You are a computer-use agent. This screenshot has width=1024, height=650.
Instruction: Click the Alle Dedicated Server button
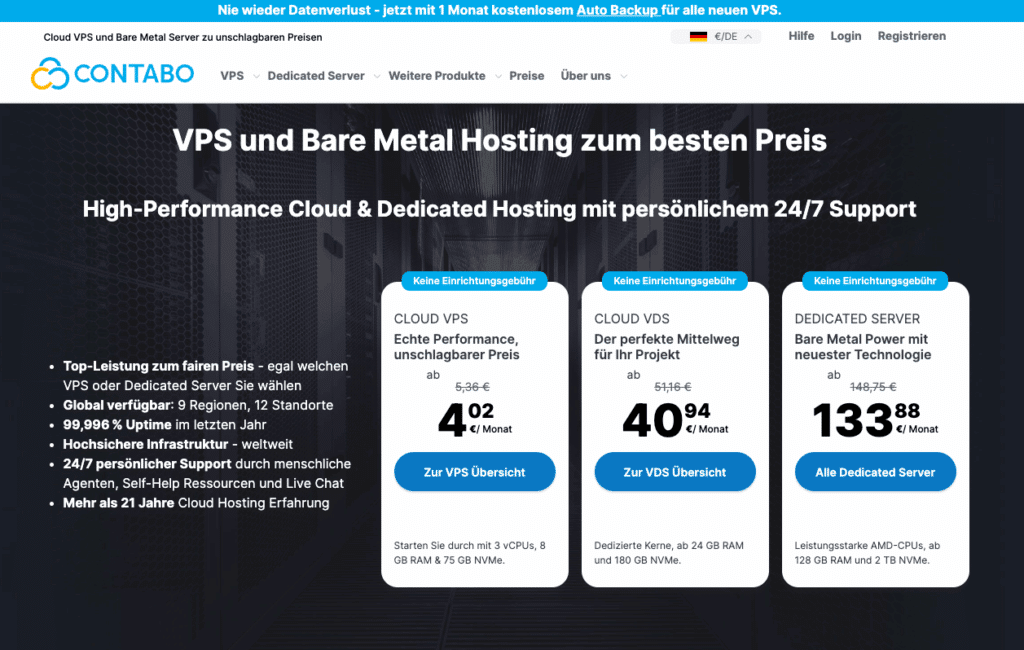click(x=875, y=472)
